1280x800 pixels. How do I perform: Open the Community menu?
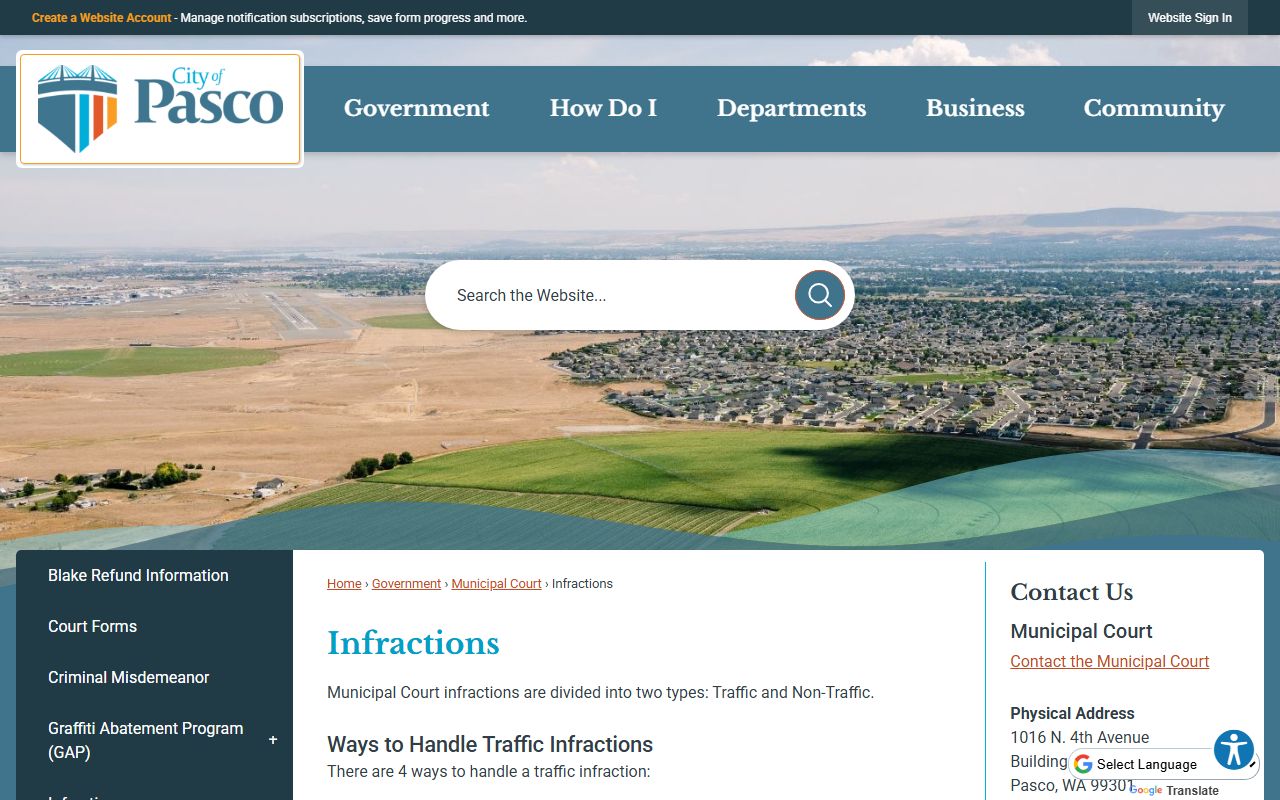coord(1154,108)
